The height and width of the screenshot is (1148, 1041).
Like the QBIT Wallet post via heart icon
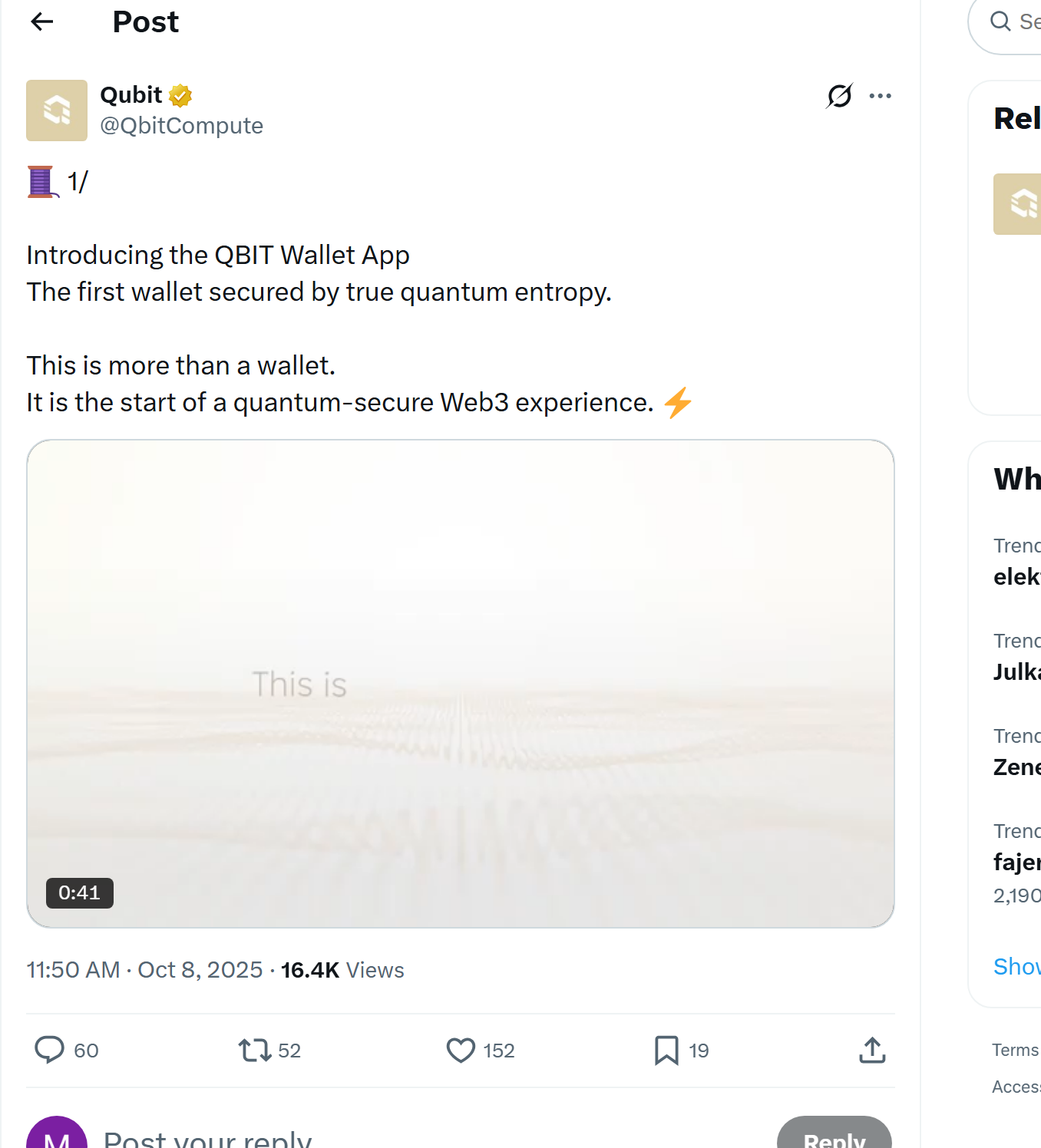point(459,1050)
